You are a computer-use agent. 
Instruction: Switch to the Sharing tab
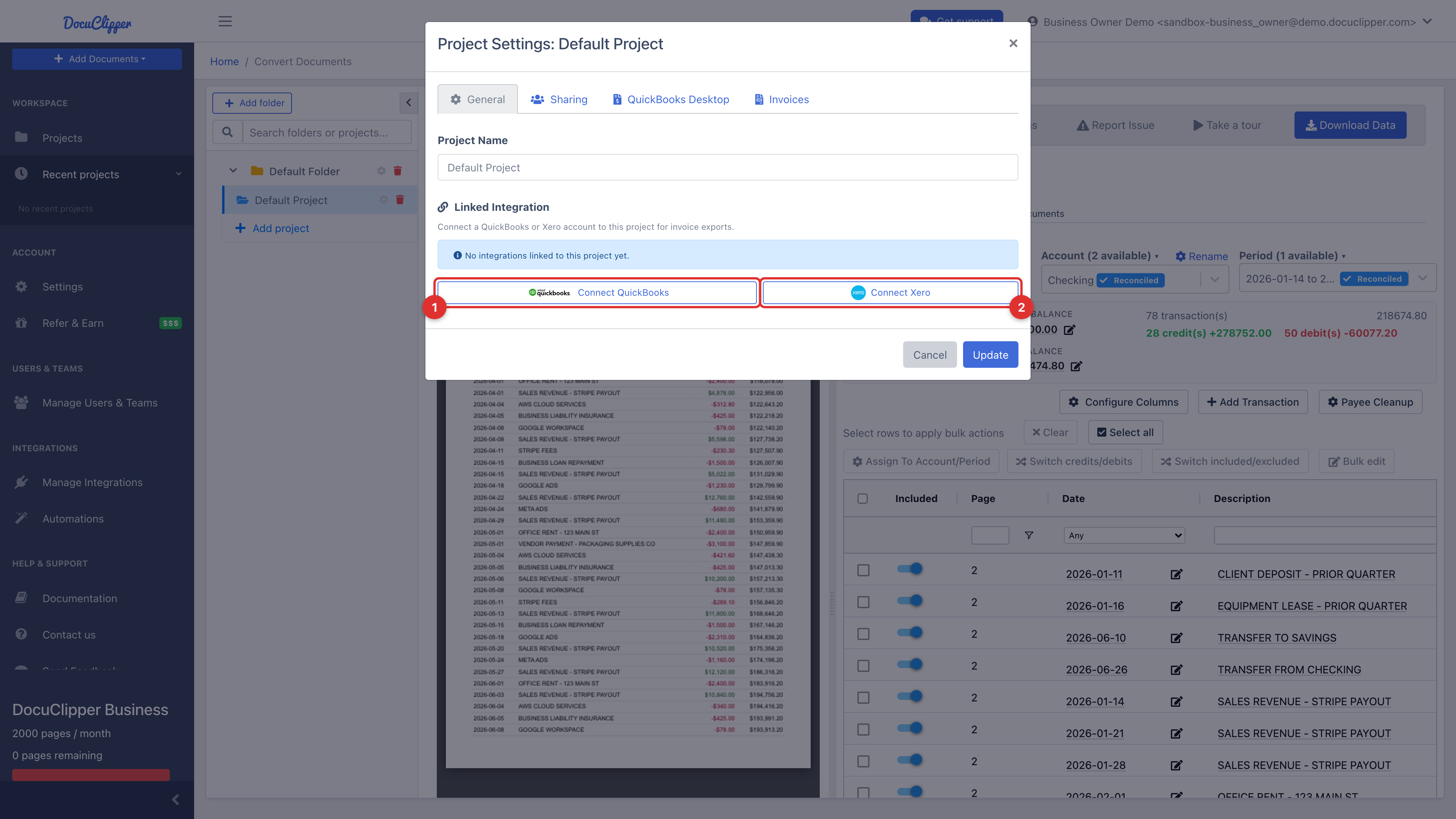pos(559,99)
